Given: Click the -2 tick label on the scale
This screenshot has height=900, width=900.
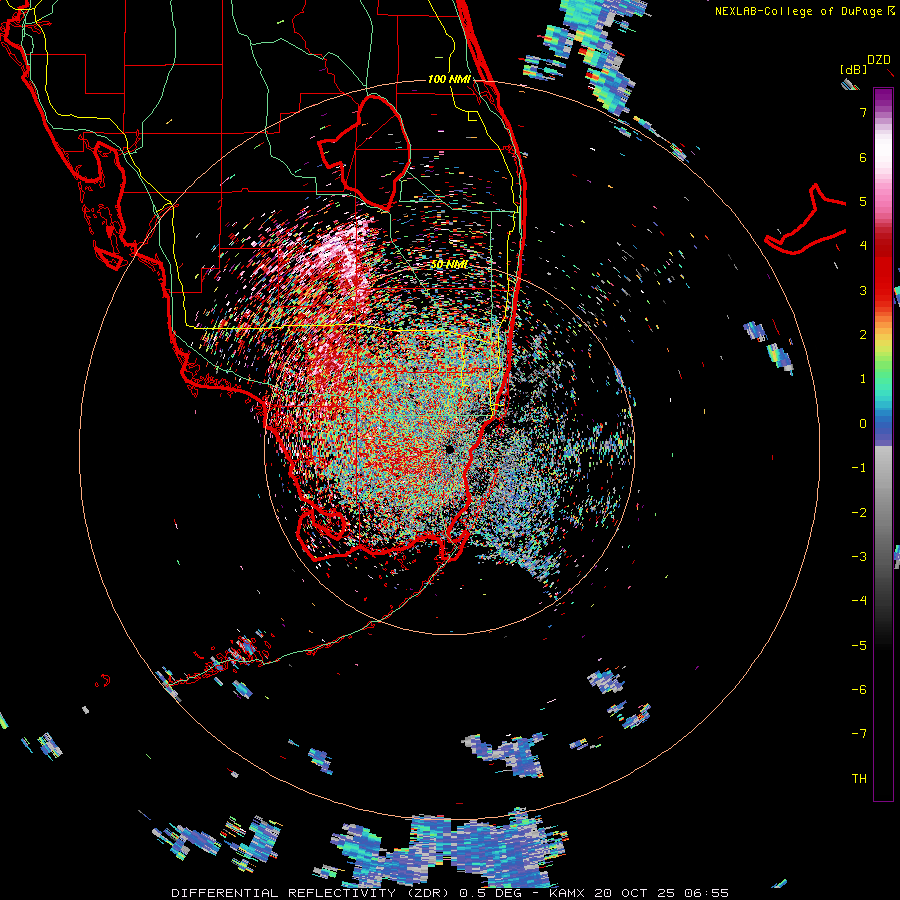Looking at the screenshot, I should click(x=859, y=512).
